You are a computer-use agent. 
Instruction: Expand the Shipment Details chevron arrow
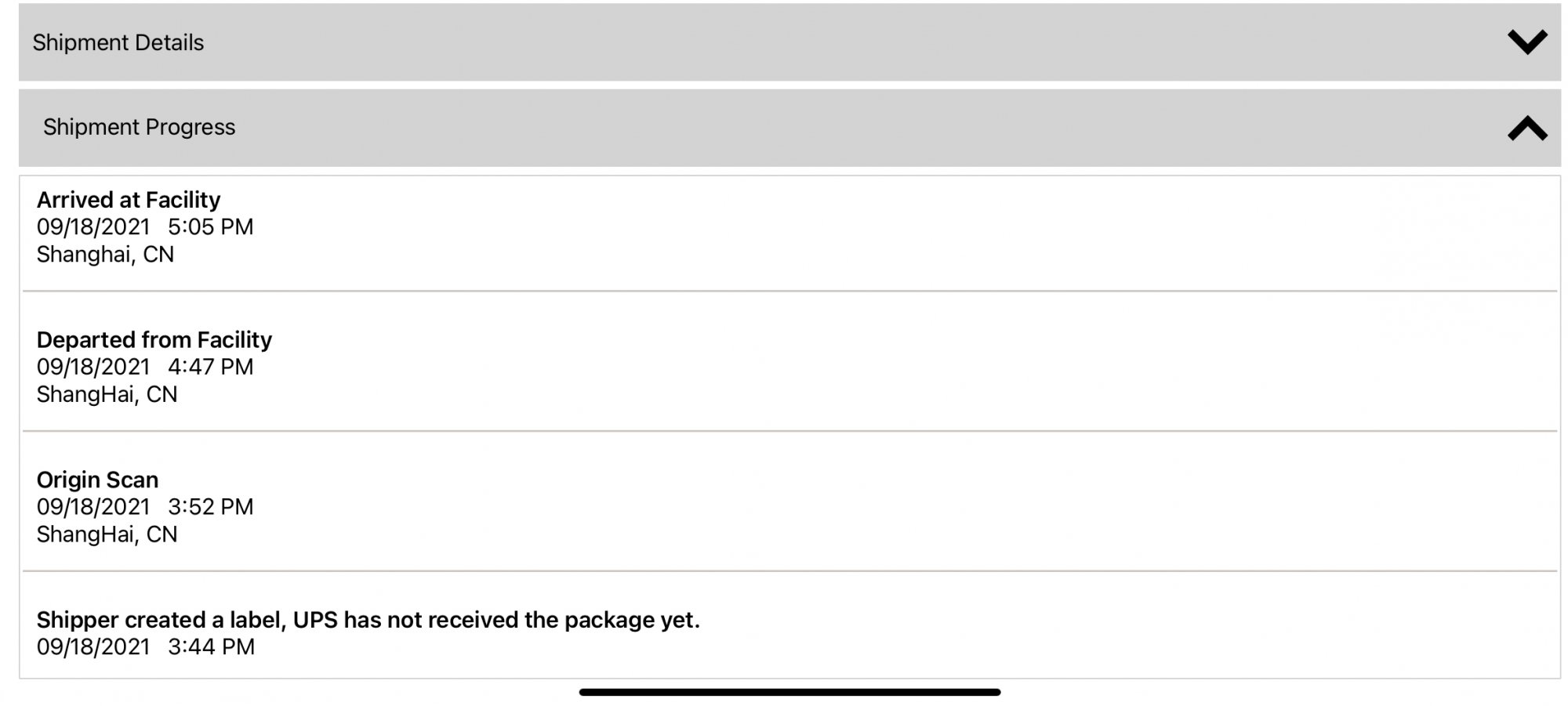tap(1526, 42)
